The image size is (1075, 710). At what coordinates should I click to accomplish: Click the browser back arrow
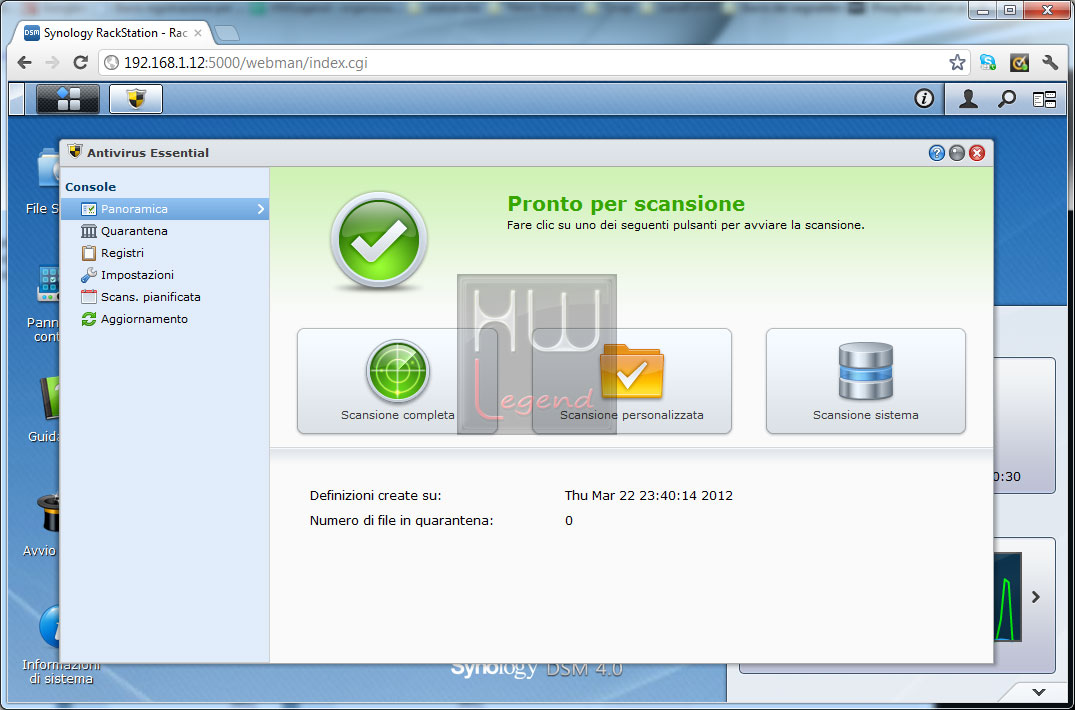coord(24,62)
